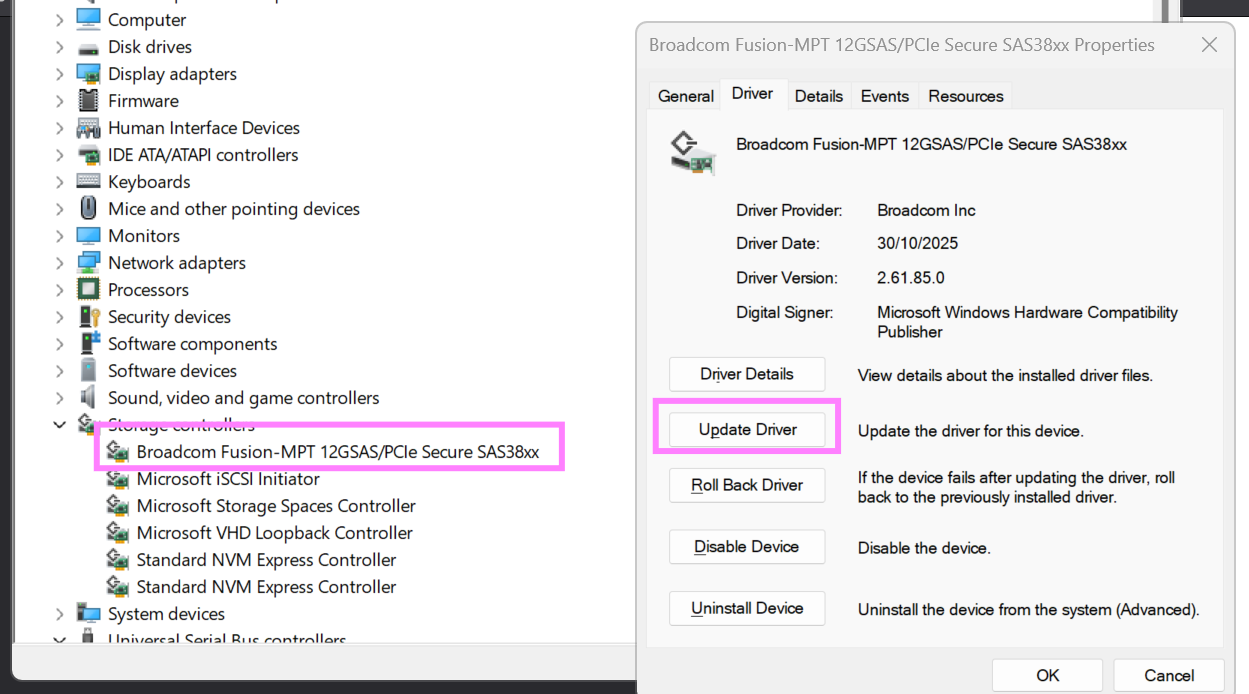Collapse the Storage controllers category
Viewport: 1249px width, 694px height.
pyautogui.click(x=60, y=423)
